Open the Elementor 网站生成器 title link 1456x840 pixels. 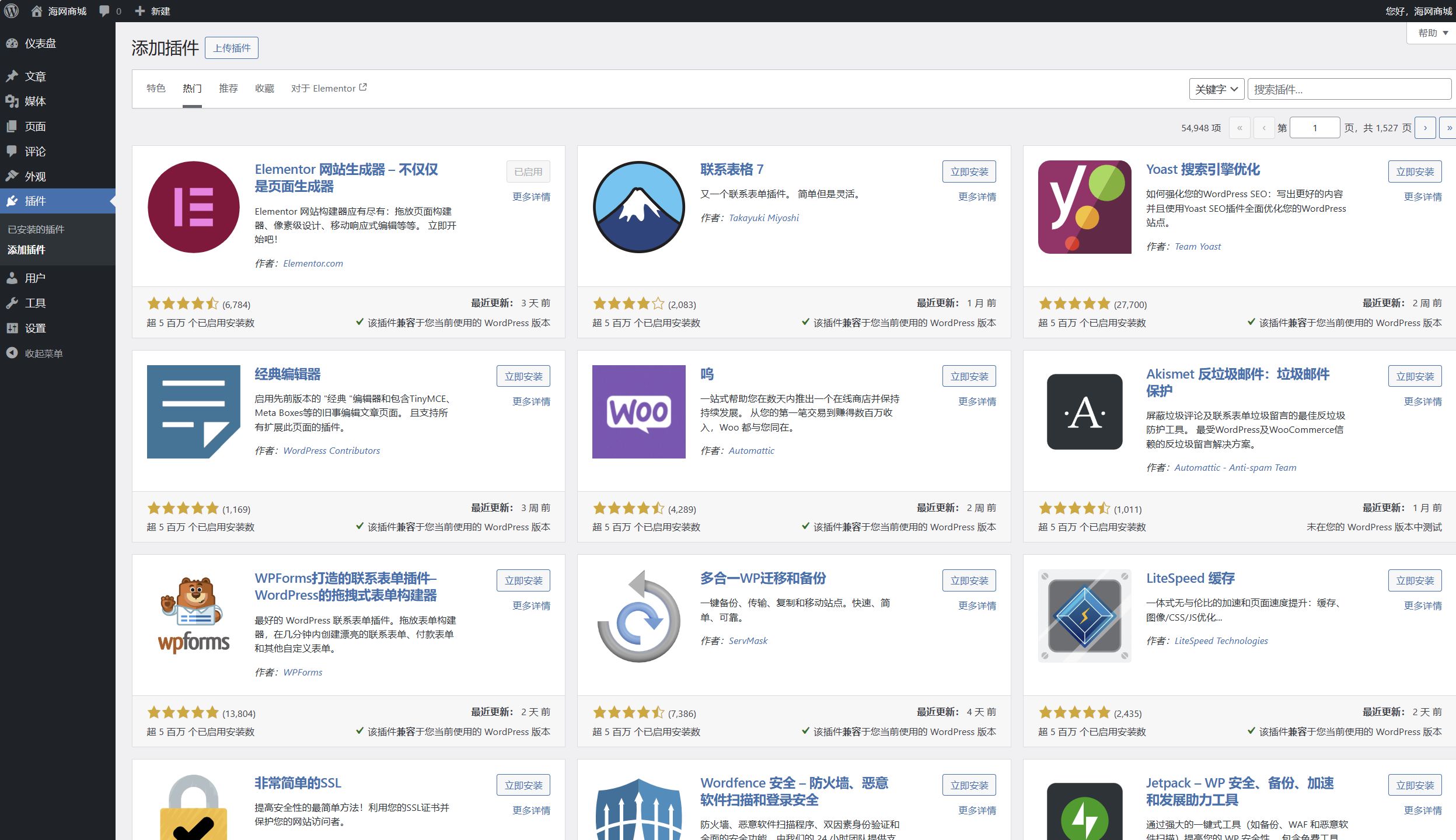346,178
